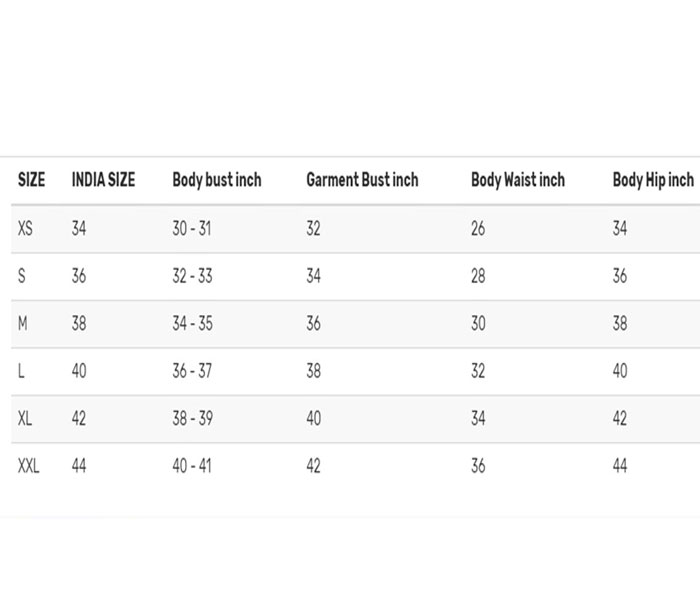Image resolution: width=700 pixels, height=600 pixels.
Task: Select the 34 - 35 body bust cell
Action: [x=193, y=323]
